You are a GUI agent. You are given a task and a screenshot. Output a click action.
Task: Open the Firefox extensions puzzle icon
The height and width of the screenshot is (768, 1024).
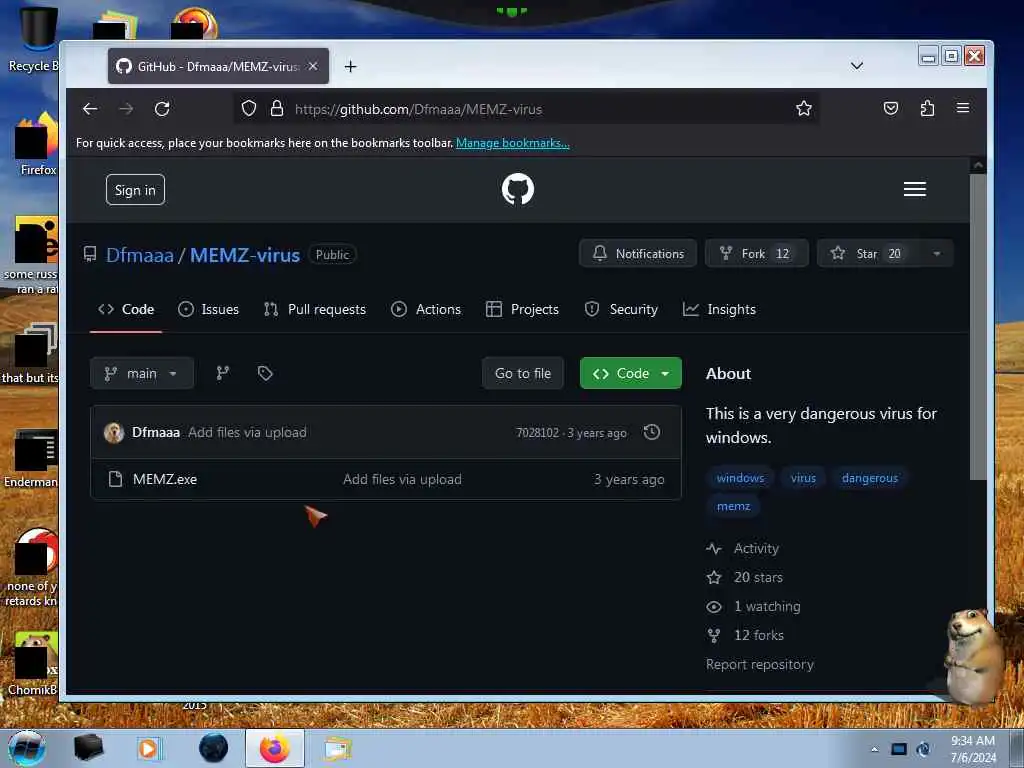click(x=927, y=108)
